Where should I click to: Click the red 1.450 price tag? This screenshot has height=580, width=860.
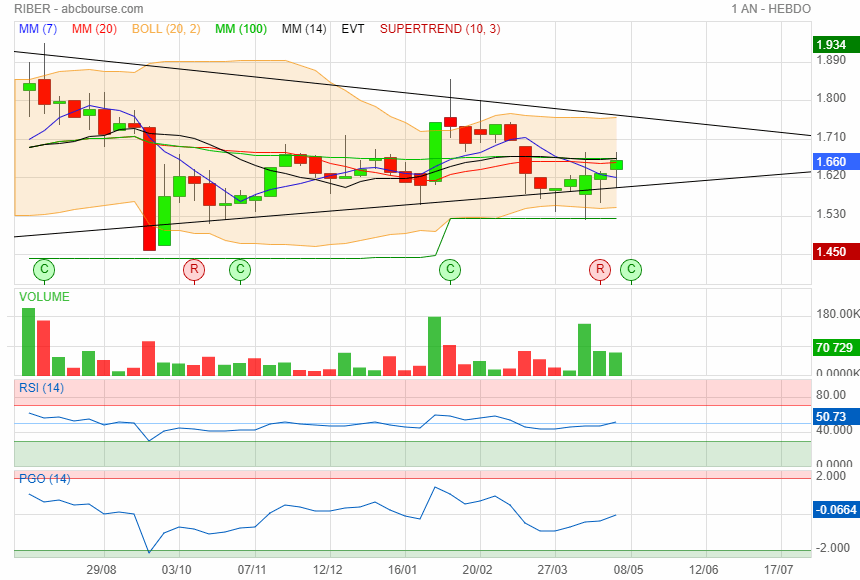tap(836, 252)
